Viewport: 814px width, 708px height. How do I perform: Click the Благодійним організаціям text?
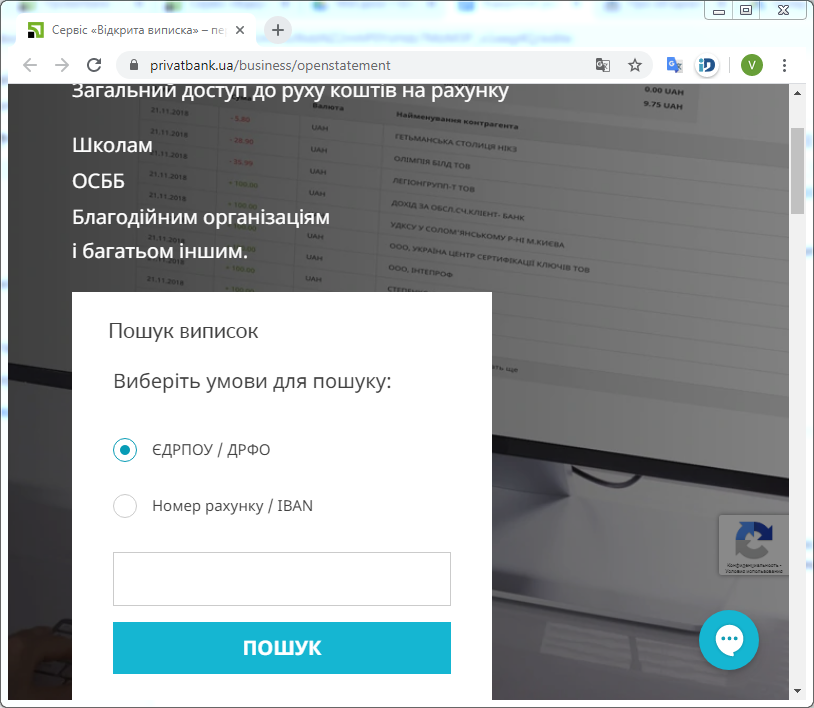[201, 217]
